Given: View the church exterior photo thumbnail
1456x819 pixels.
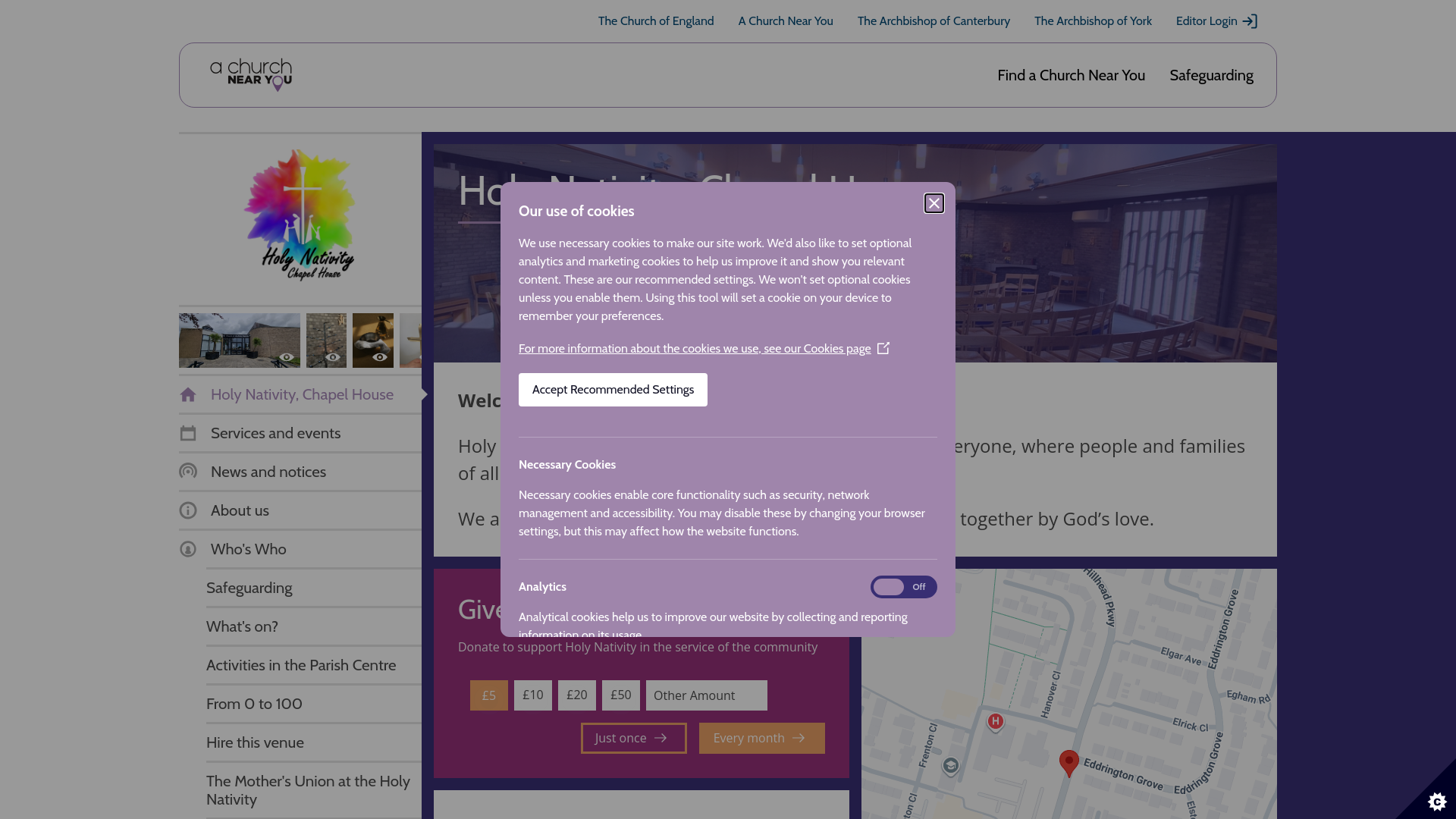Looking at the screenshot, I should [x=240, y=340].
